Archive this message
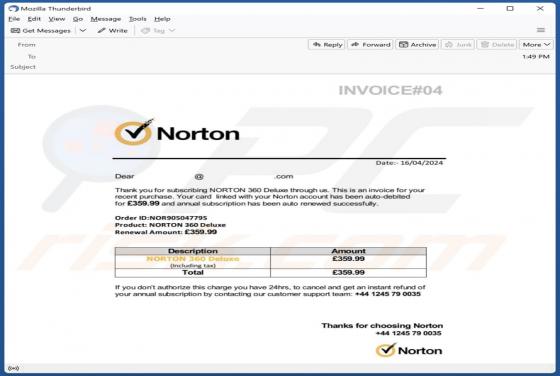Viewport: 560px width, 376px height. coord(417,45)
